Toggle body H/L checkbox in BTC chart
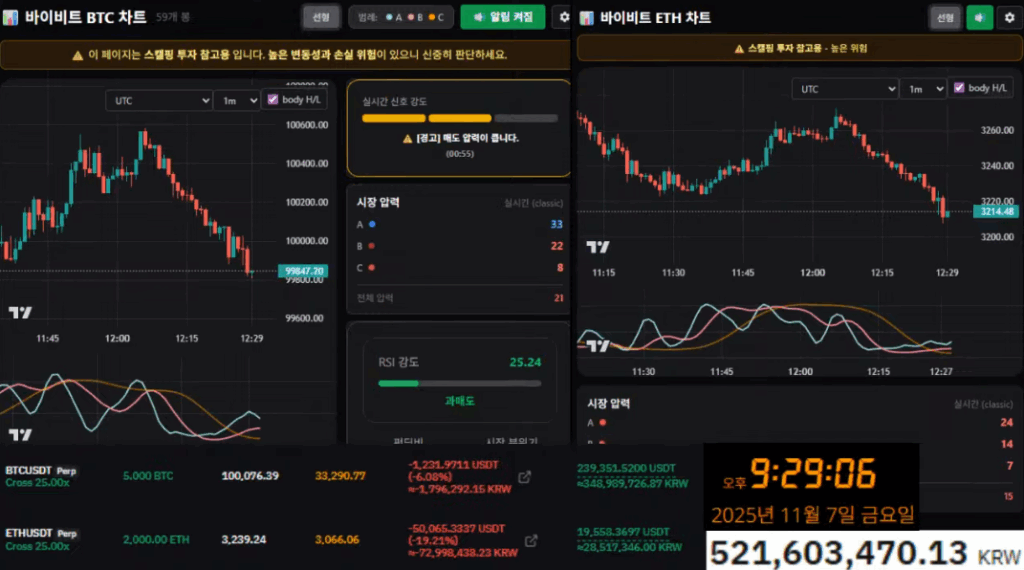 pos(273,100)
